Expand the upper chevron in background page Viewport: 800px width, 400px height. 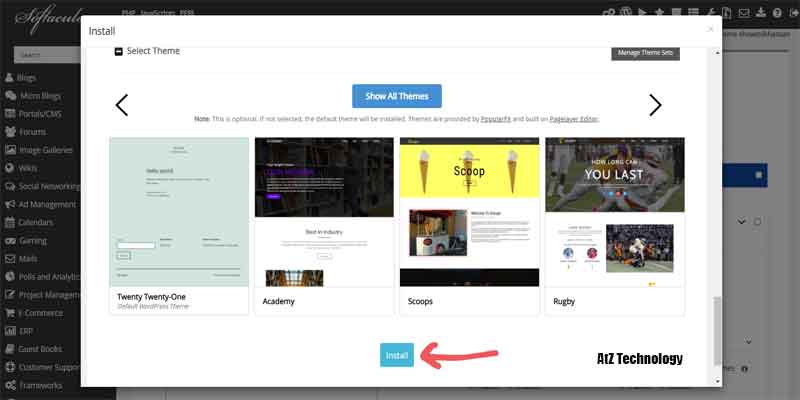[741, 221]
